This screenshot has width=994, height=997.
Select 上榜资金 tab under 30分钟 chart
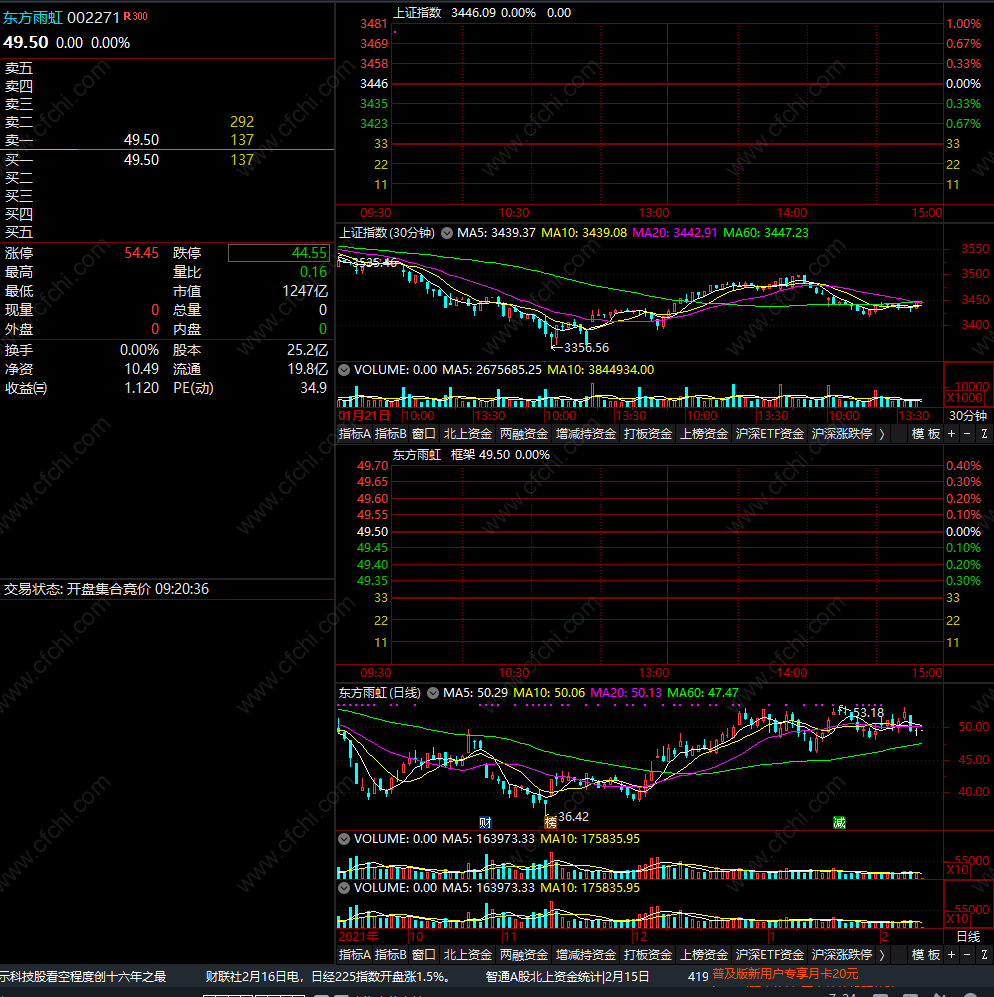(704, 434)
